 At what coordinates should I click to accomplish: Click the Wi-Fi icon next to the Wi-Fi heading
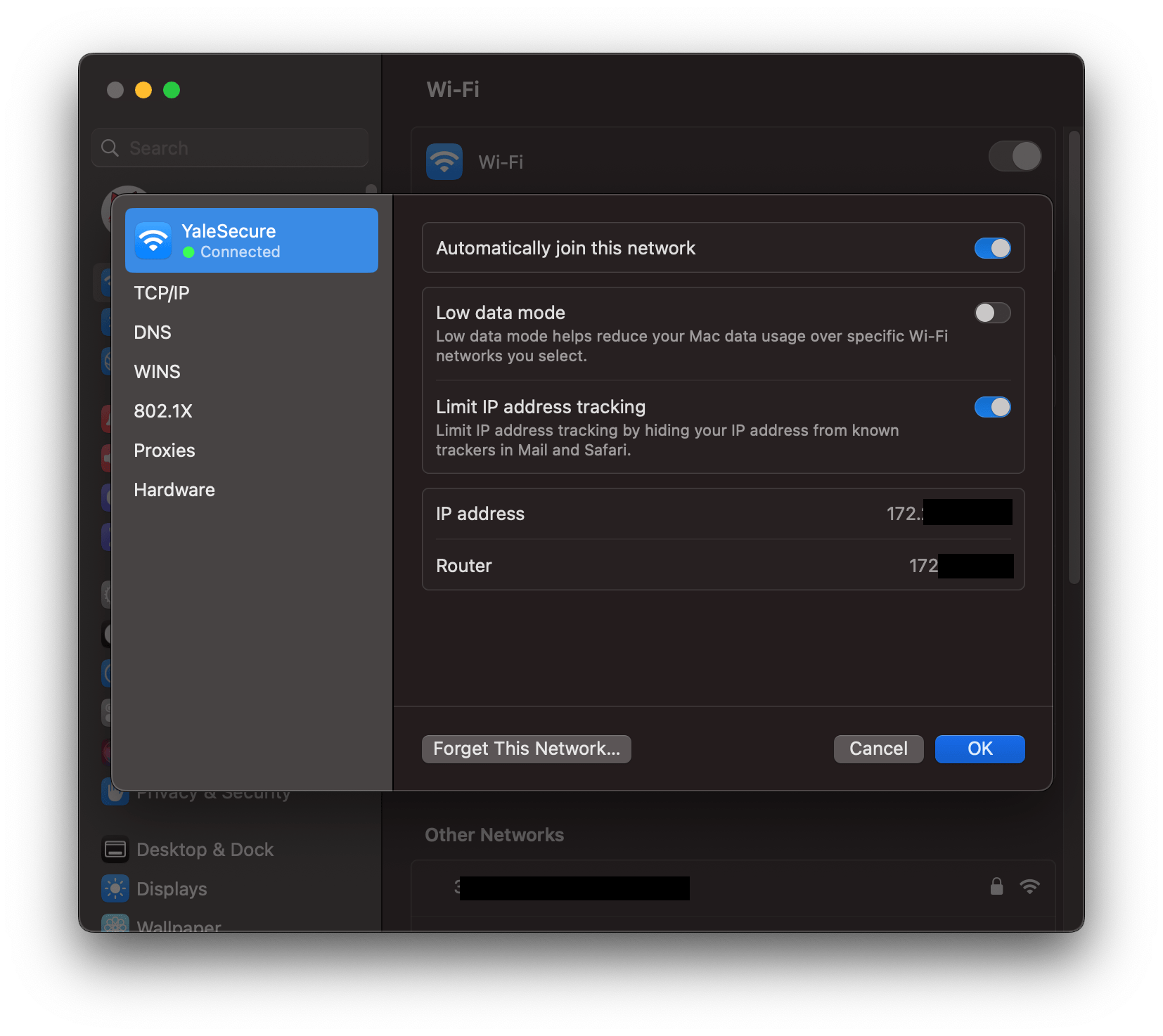pyautogui.click(x=444, y=161)
